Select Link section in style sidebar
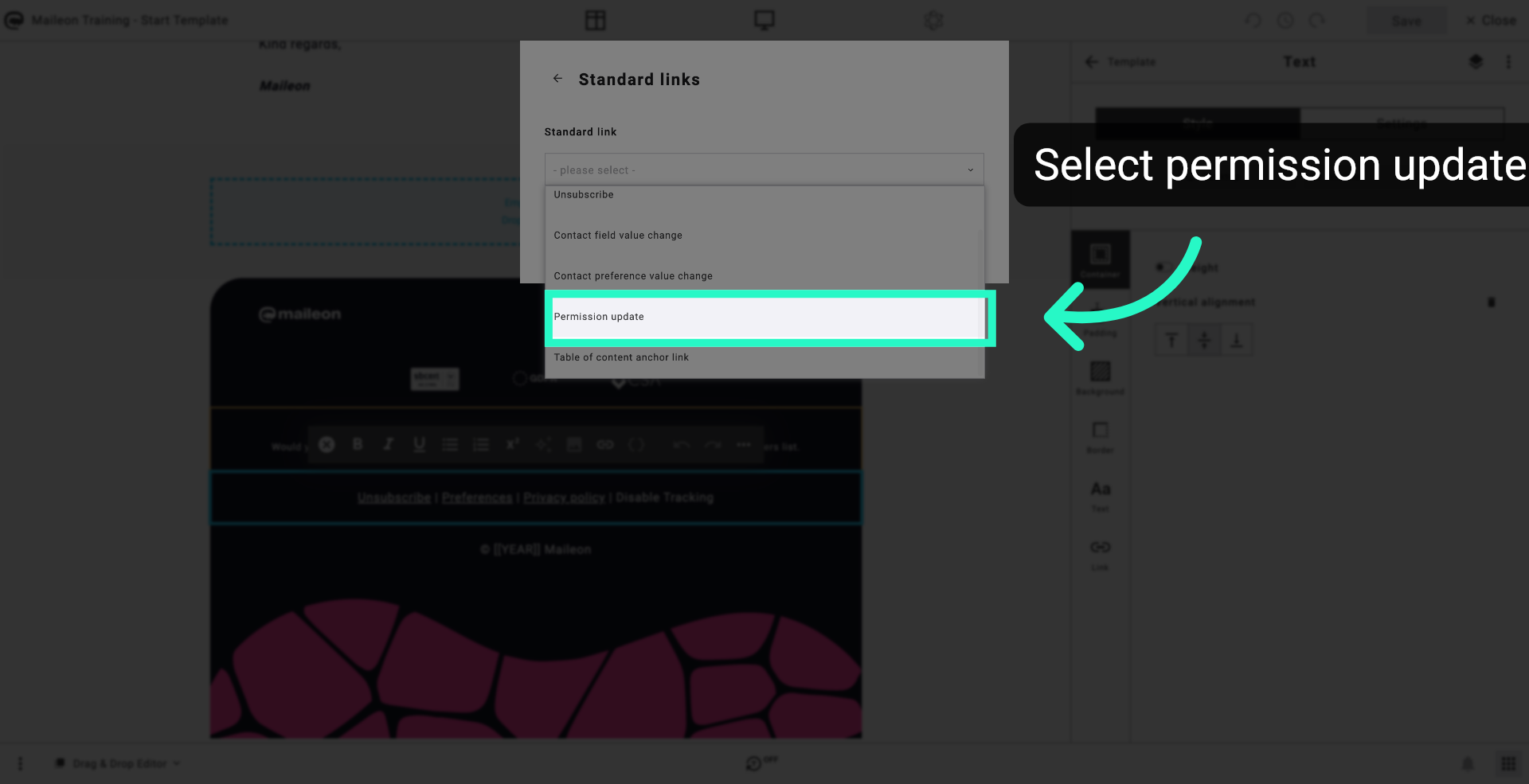This screenshot has width=1529, height=784. tap(1101, 554)
